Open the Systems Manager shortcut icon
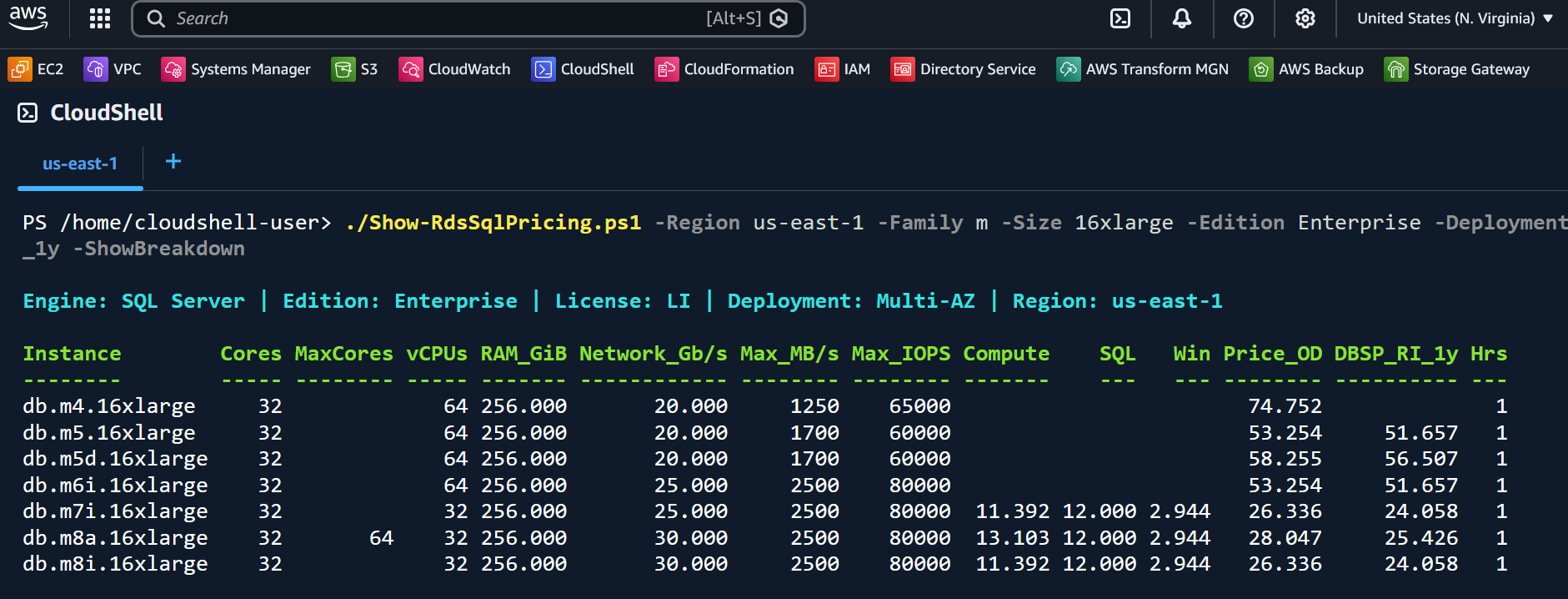 pos(173,69)
